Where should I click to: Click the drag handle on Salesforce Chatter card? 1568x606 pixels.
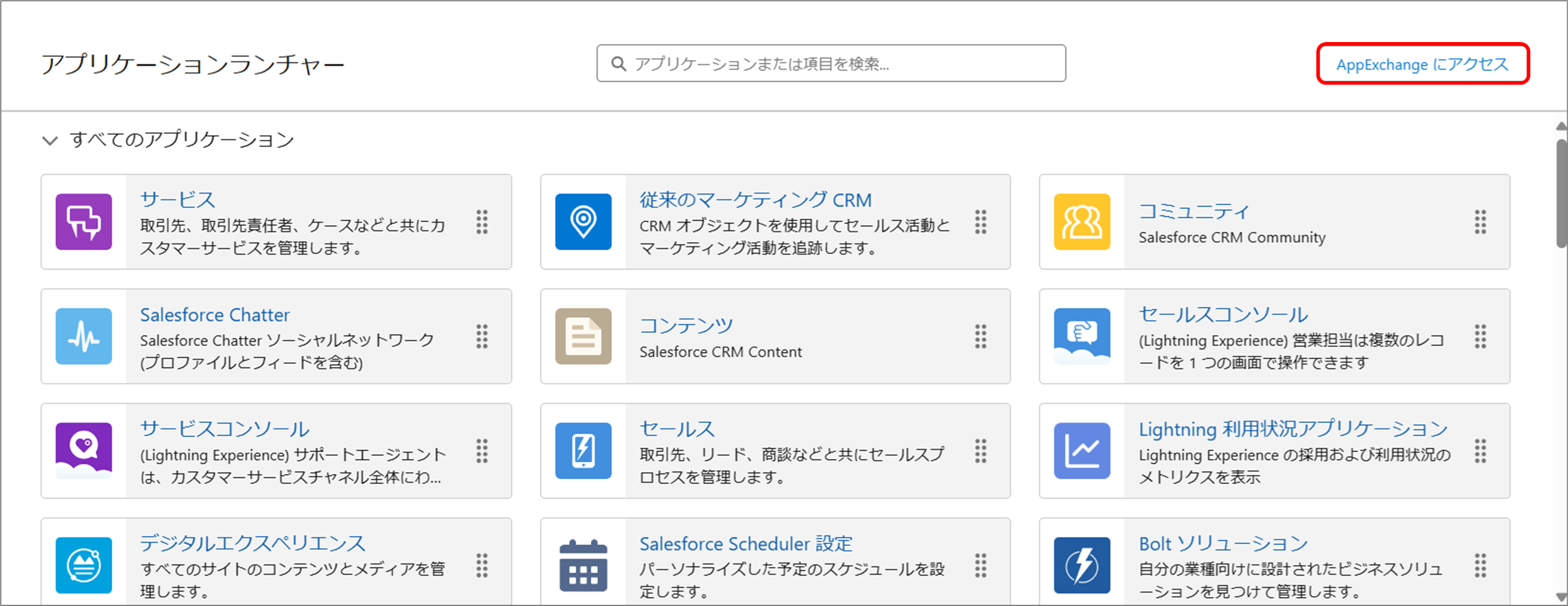click(482, 336)
